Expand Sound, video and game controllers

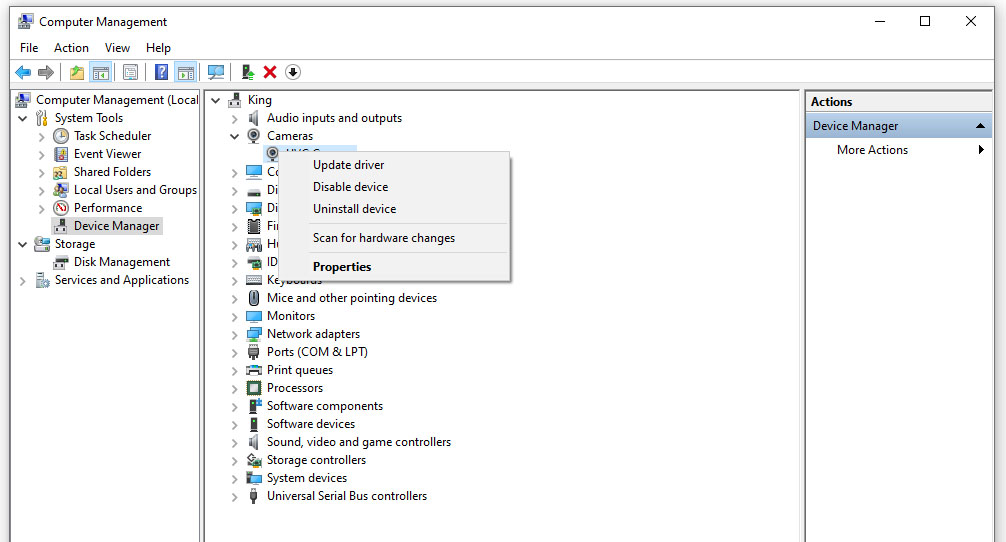tap(234, 442)
